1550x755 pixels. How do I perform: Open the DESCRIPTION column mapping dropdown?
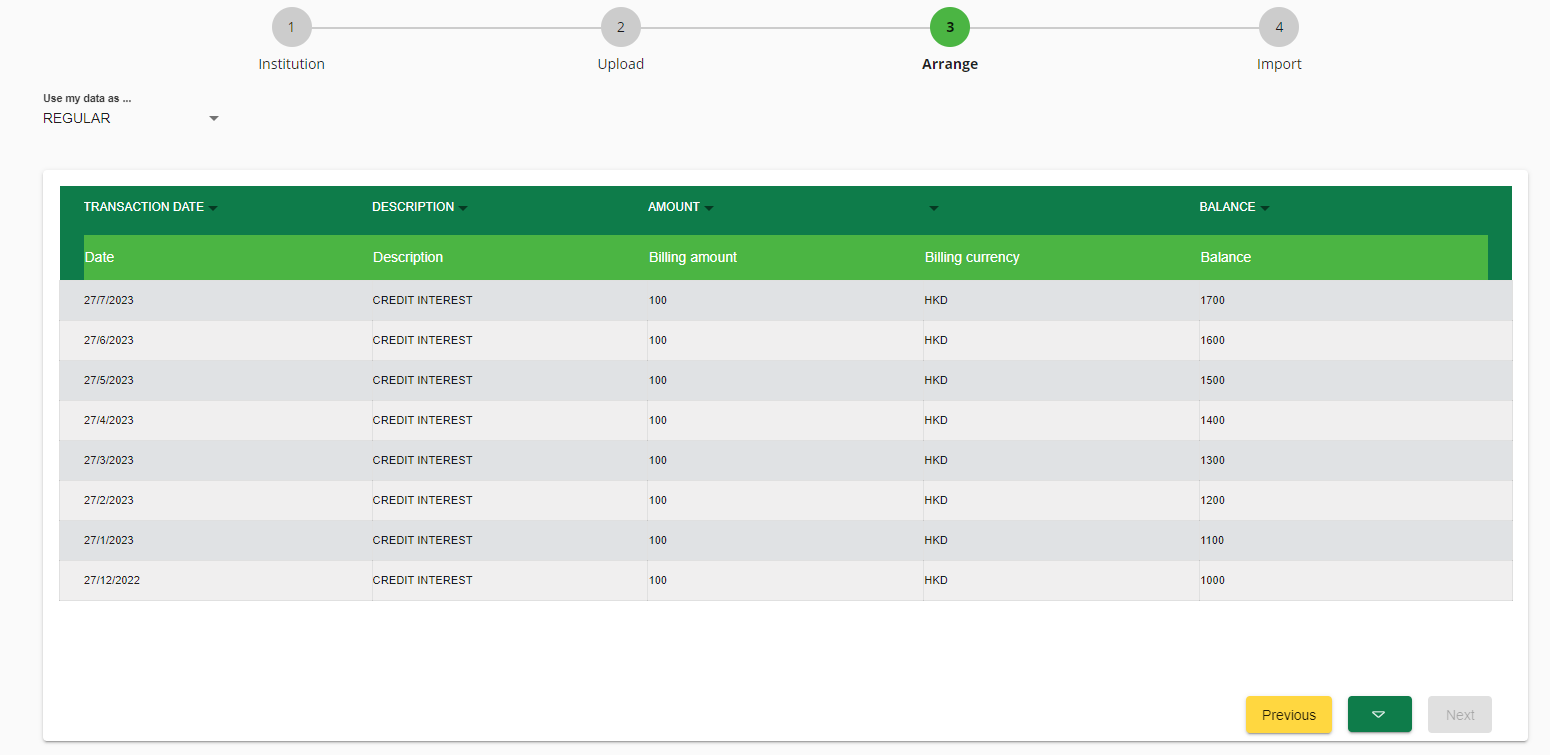coord(419,207)
